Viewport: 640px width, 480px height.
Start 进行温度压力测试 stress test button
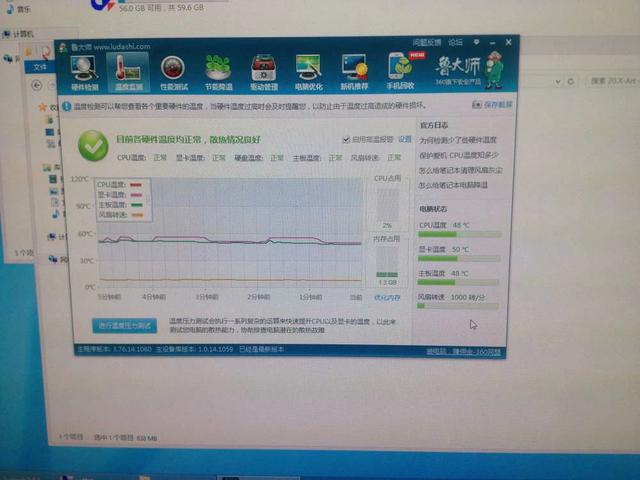point(126,326)
